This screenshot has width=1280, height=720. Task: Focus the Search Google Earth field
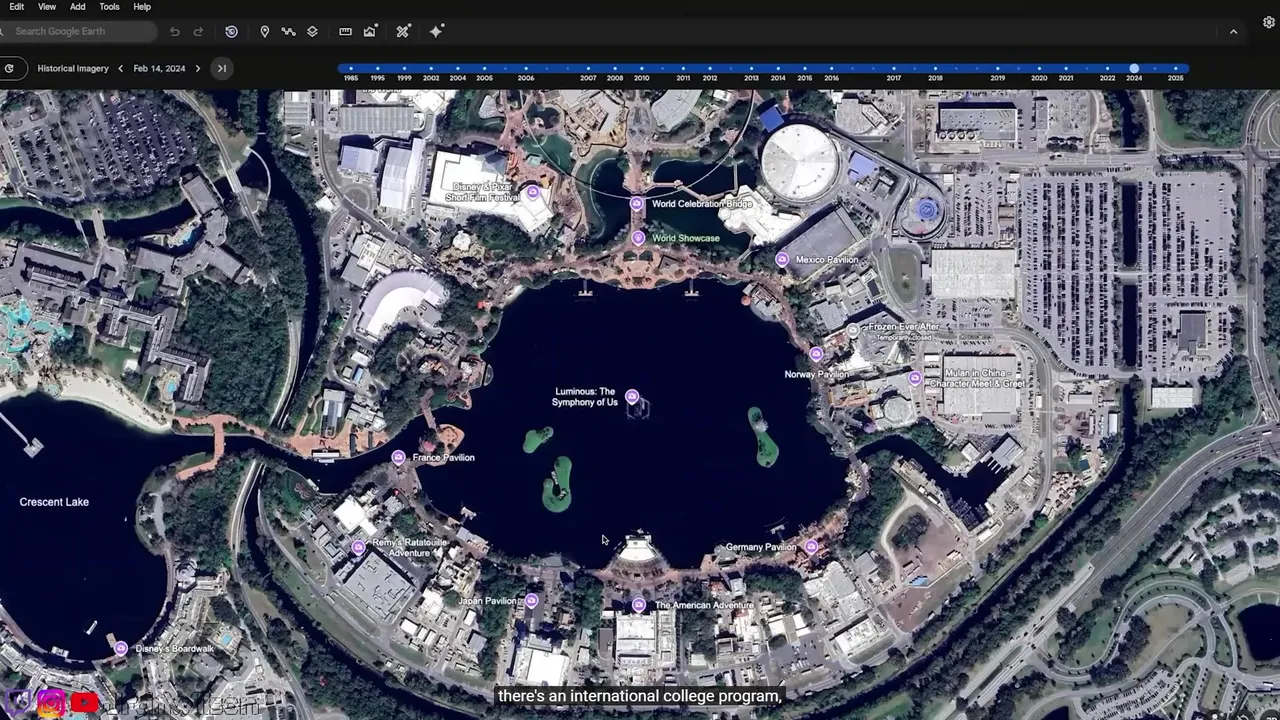(x=80, y=32)
